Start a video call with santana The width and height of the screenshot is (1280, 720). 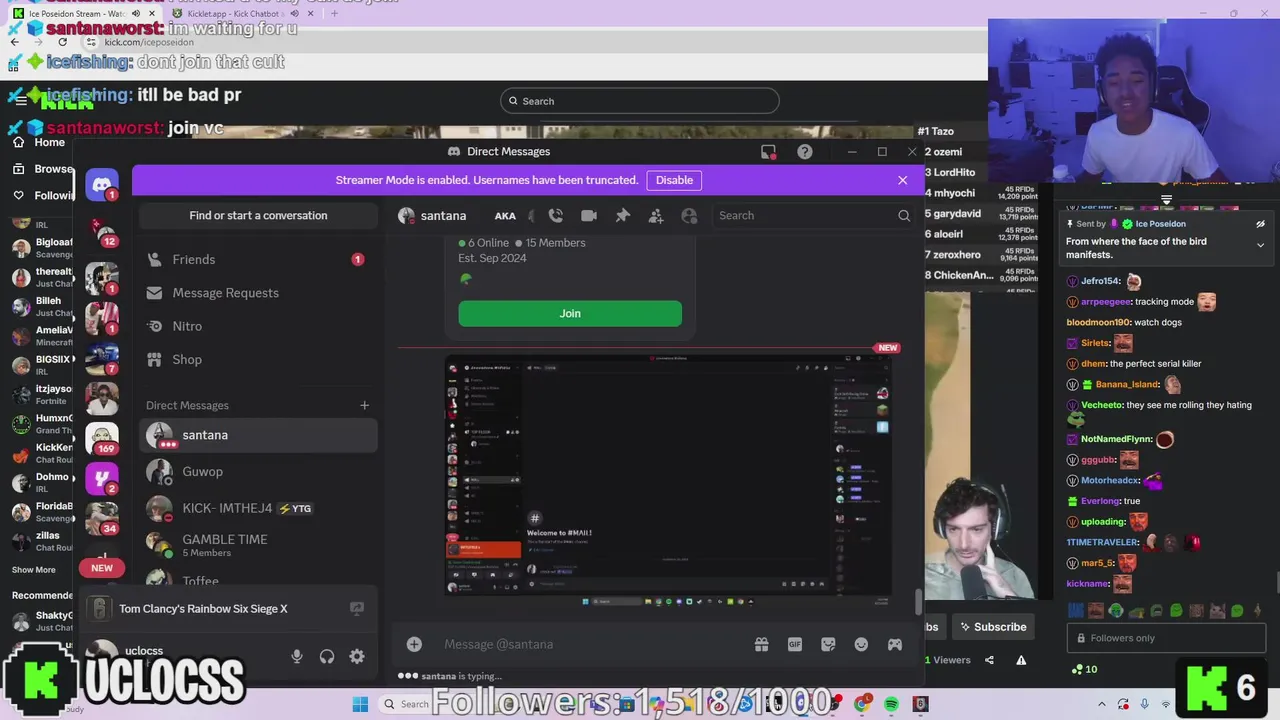(589, 215)
